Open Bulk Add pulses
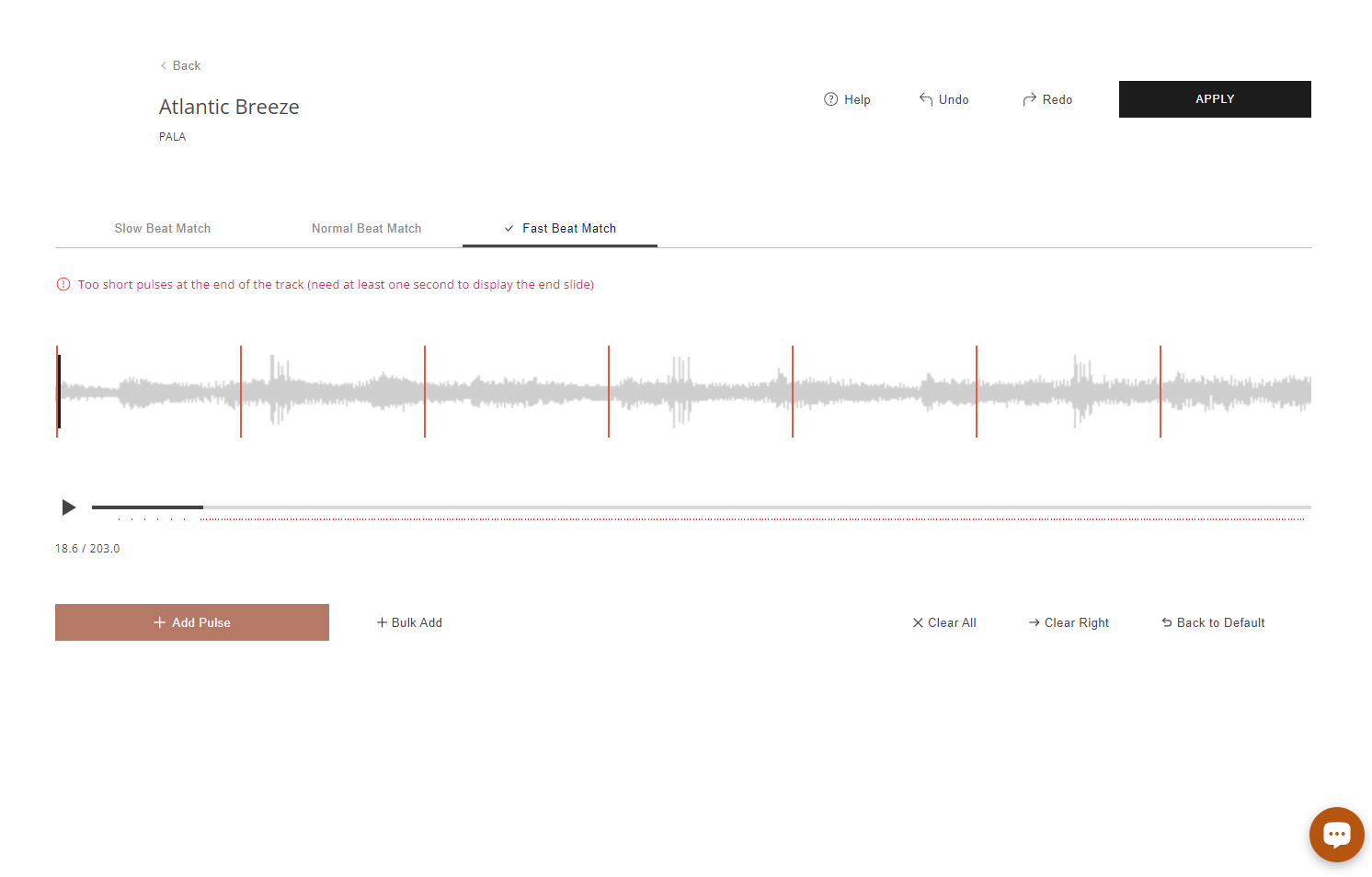 click(409, 622)
